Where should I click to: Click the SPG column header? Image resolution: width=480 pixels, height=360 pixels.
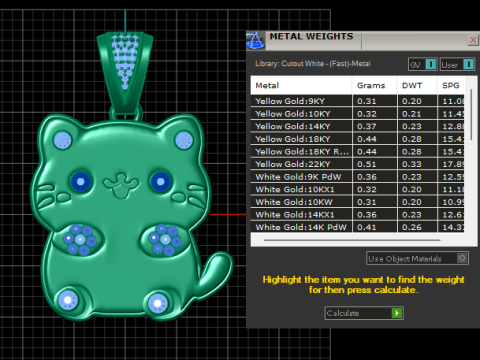(x=451, y=85)
